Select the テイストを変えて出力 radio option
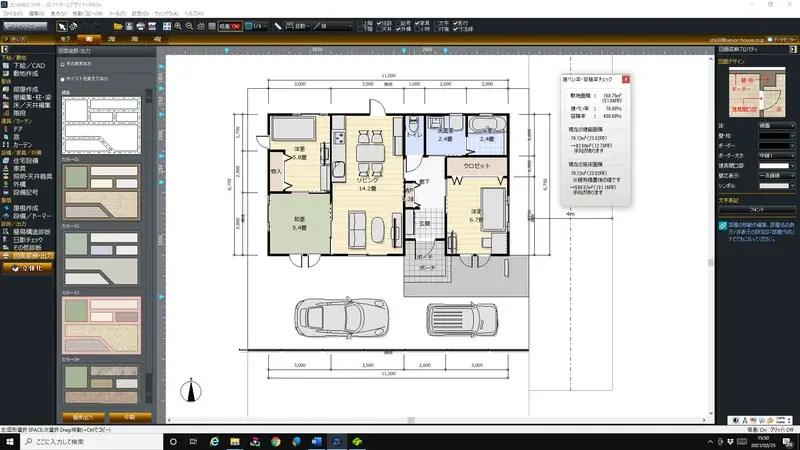The image size is (800, 450). click(x=63, y=79)
